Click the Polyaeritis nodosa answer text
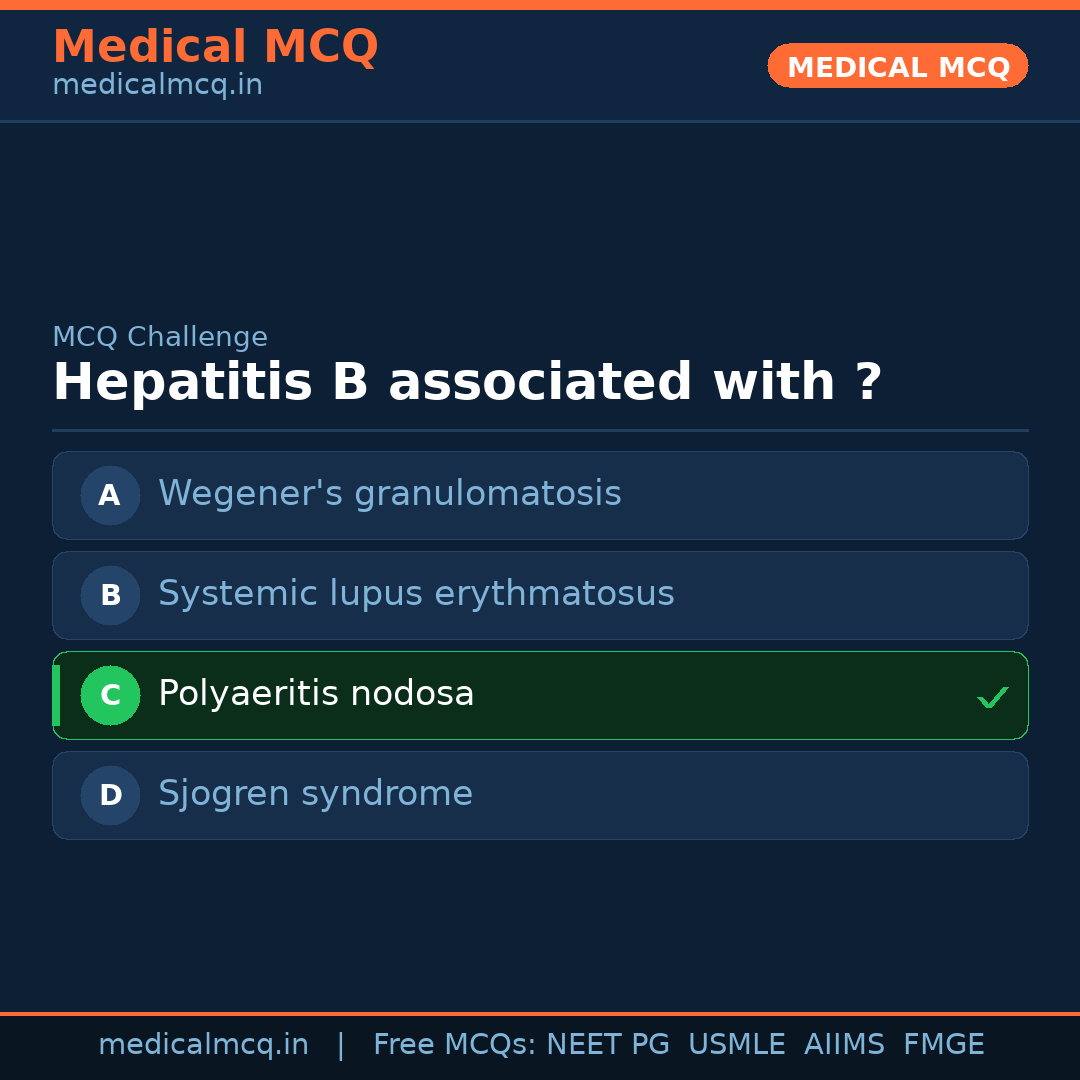 click(316, 694)
